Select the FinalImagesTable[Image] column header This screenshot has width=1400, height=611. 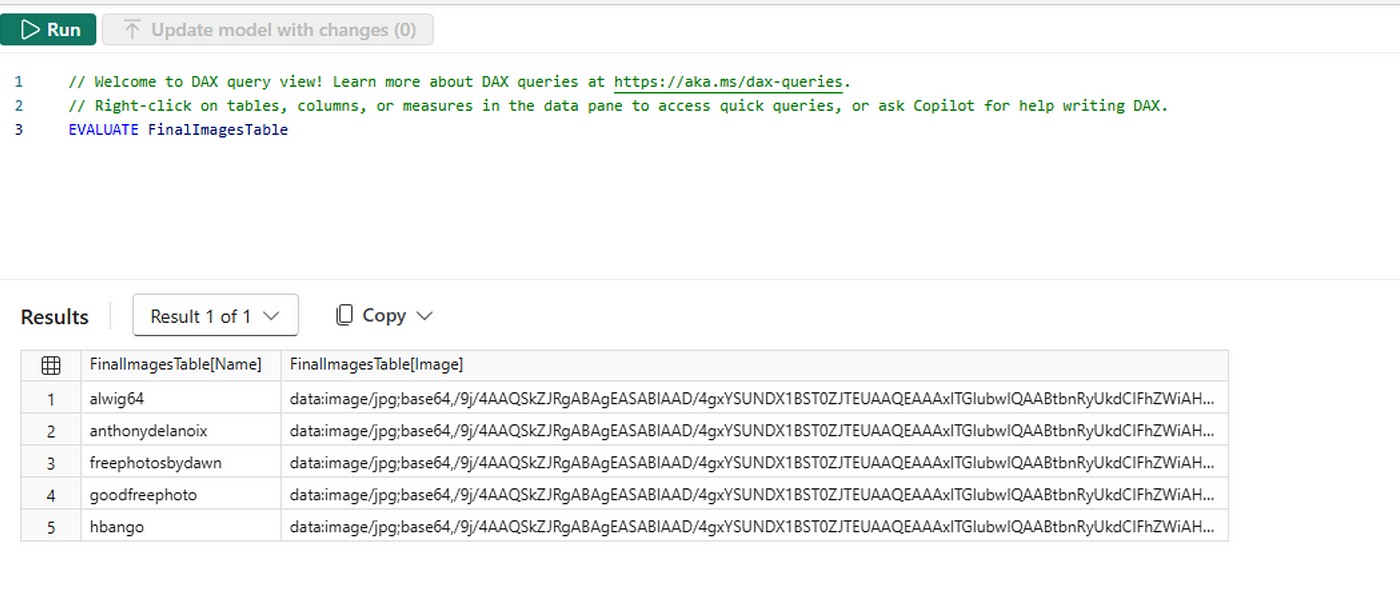coord(754,365)
